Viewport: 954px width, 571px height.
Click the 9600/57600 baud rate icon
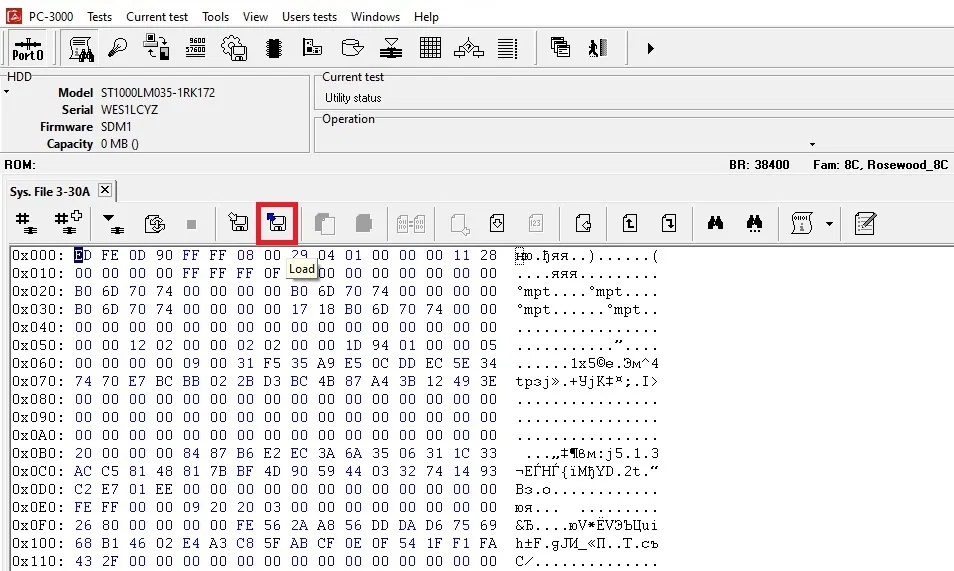click(195, 48)
